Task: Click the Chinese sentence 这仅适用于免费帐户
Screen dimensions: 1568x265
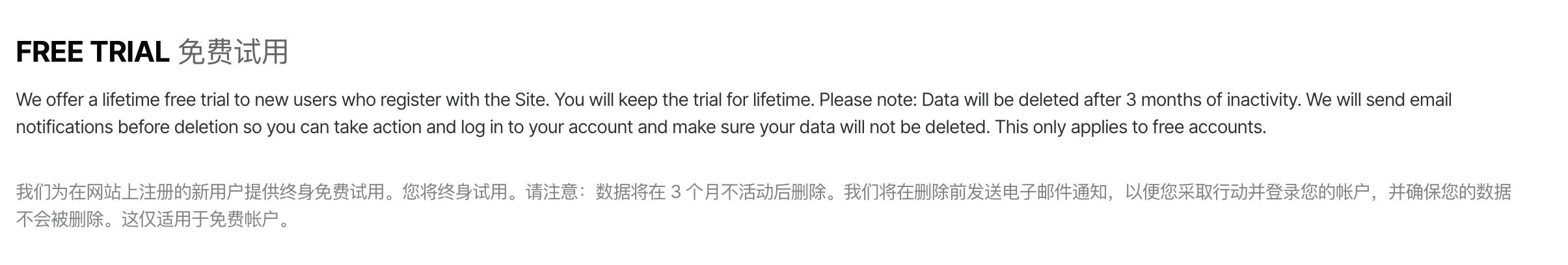Action: (x=200, y=220)
